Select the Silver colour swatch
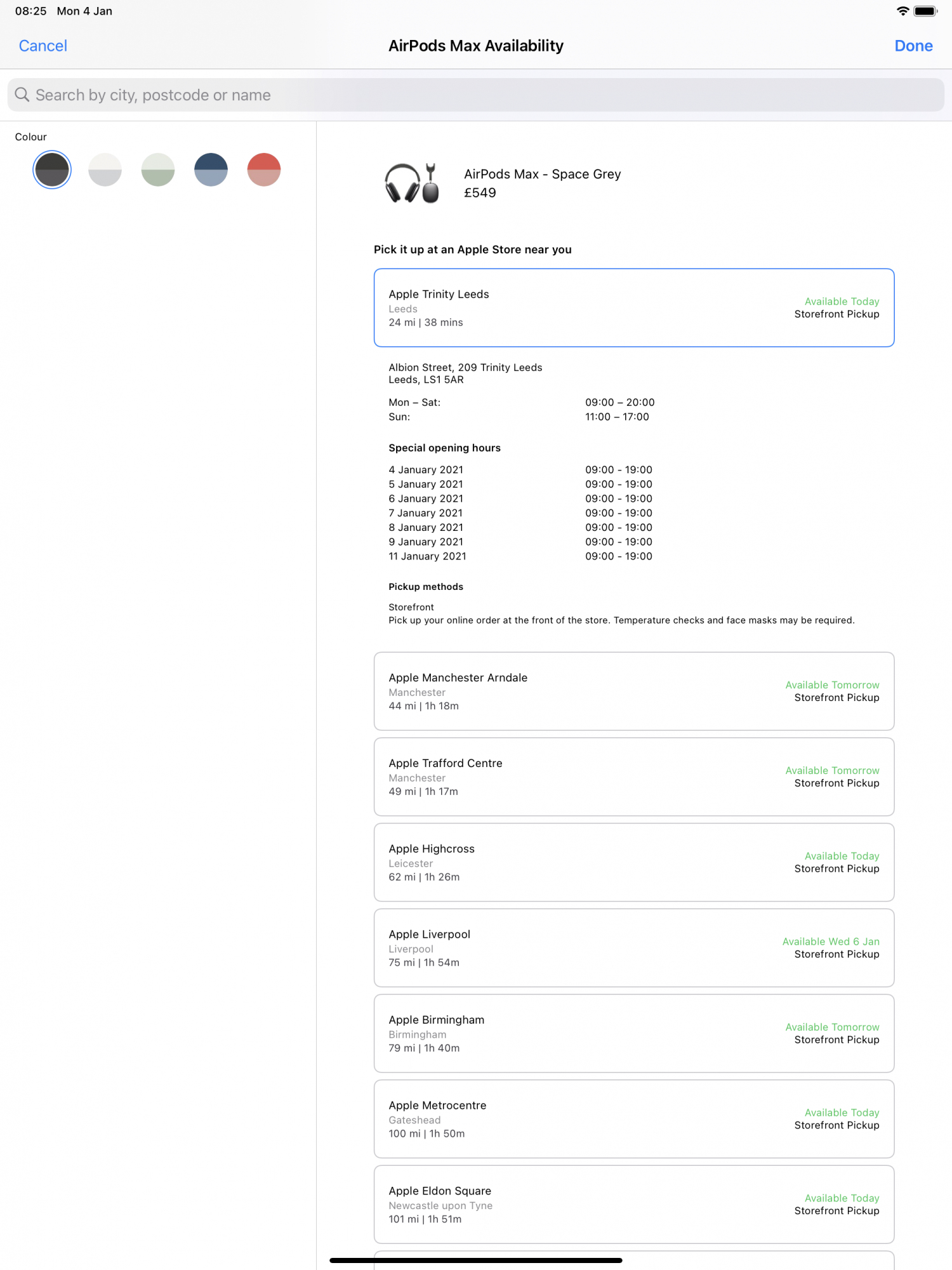The height and width of the screenshot is (1270, 952). pyautogui.click(x=105, y=170)
